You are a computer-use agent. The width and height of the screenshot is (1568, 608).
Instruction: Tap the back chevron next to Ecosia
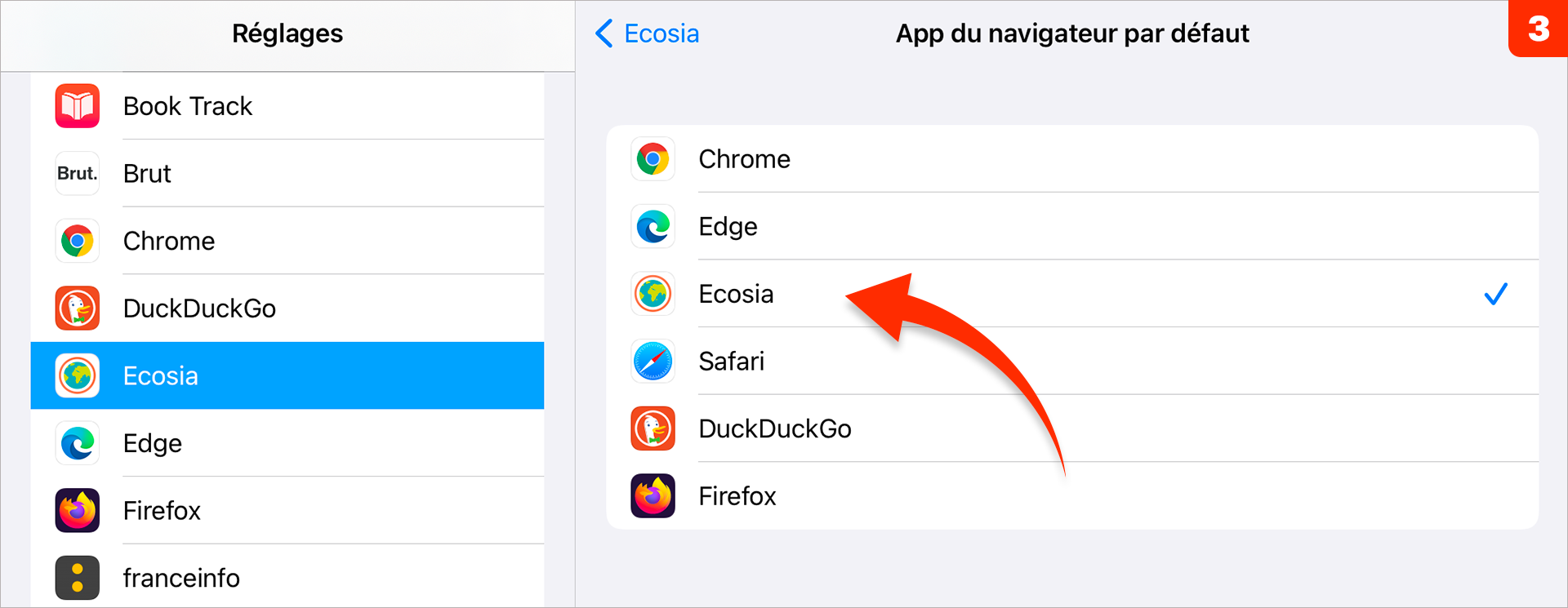point(604,33)
